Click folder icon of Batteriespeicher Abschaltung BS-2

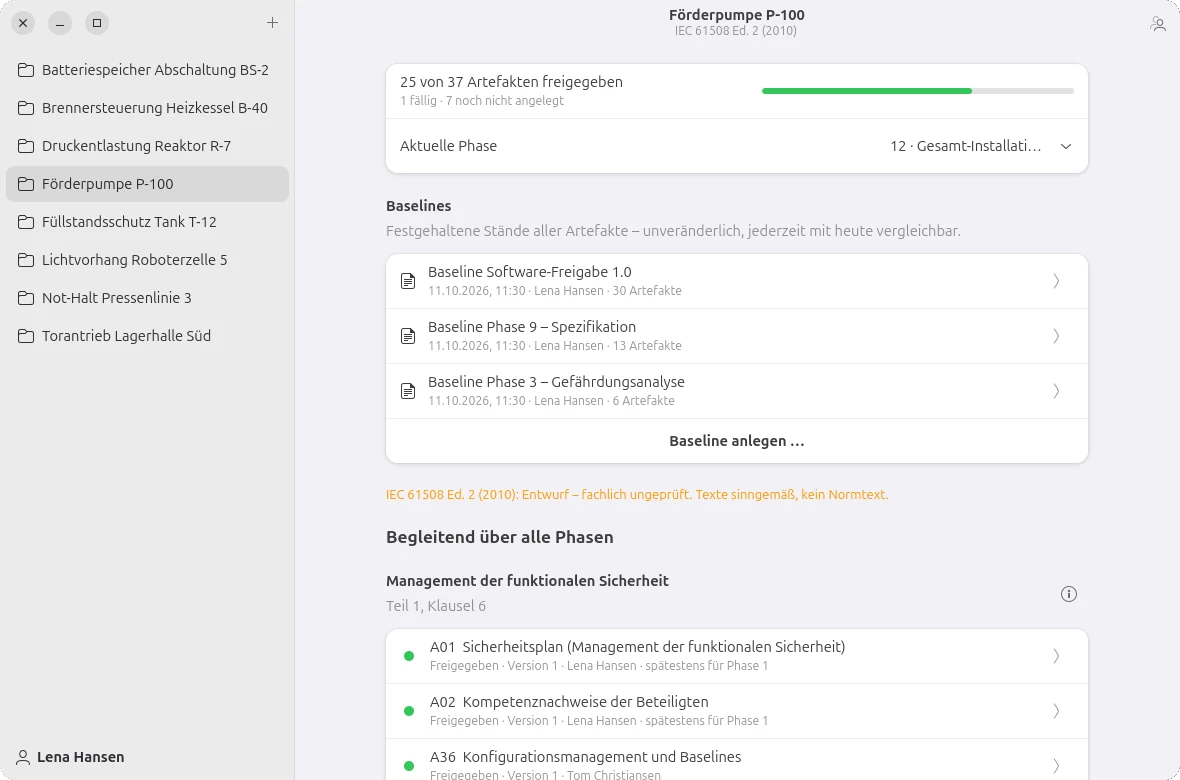[26, 70]
